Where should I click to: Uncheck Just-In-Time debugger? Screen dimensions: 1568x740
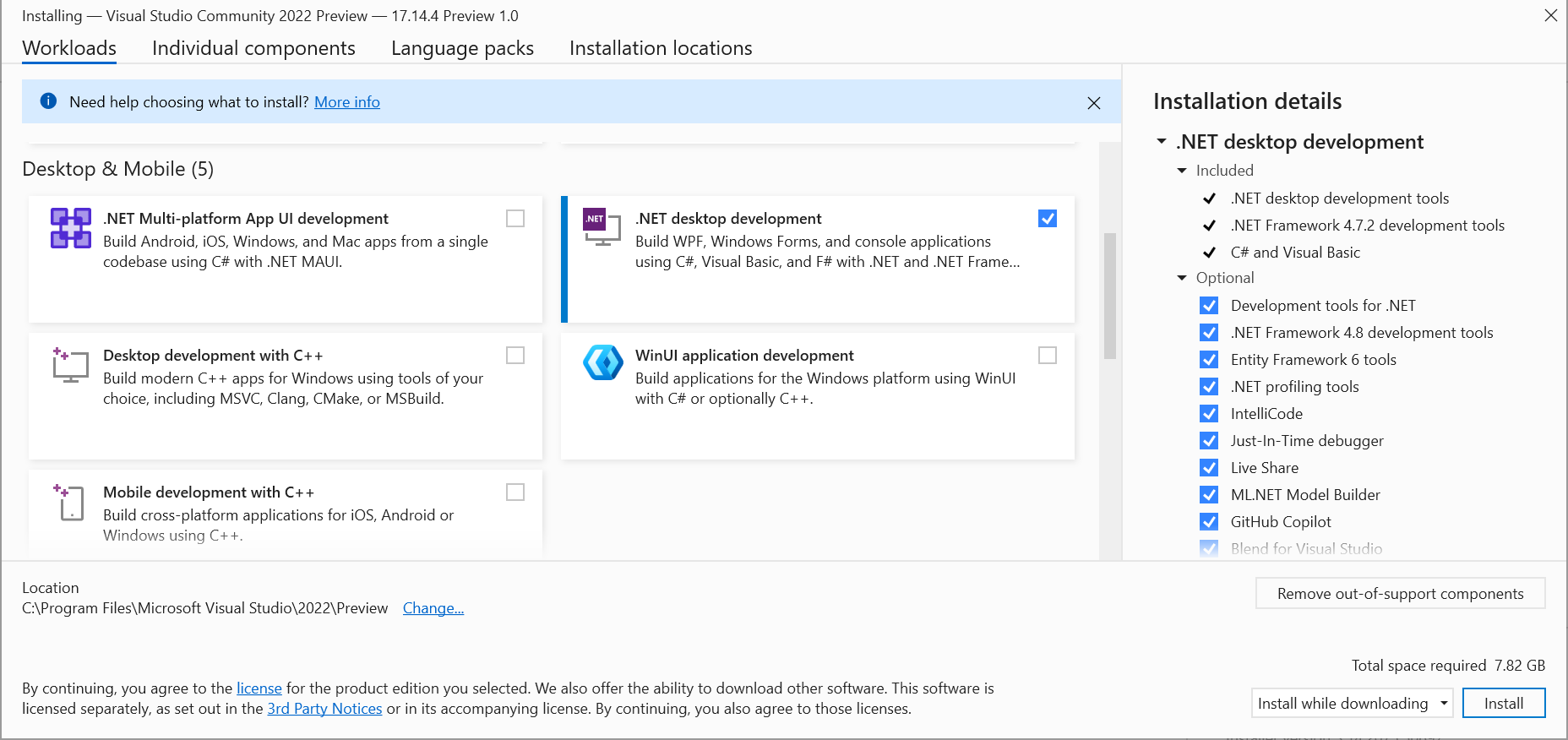point(1209,441)
